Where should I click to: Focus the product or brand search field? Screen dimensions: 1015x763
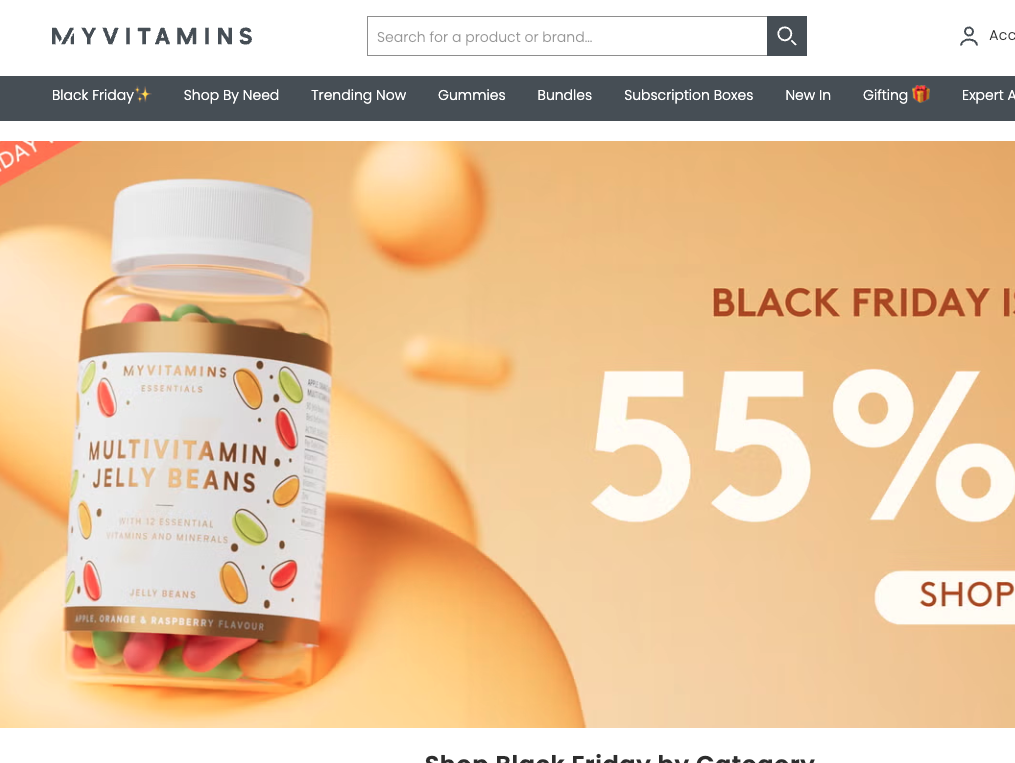pyautogui.click(x=567, y=36)
